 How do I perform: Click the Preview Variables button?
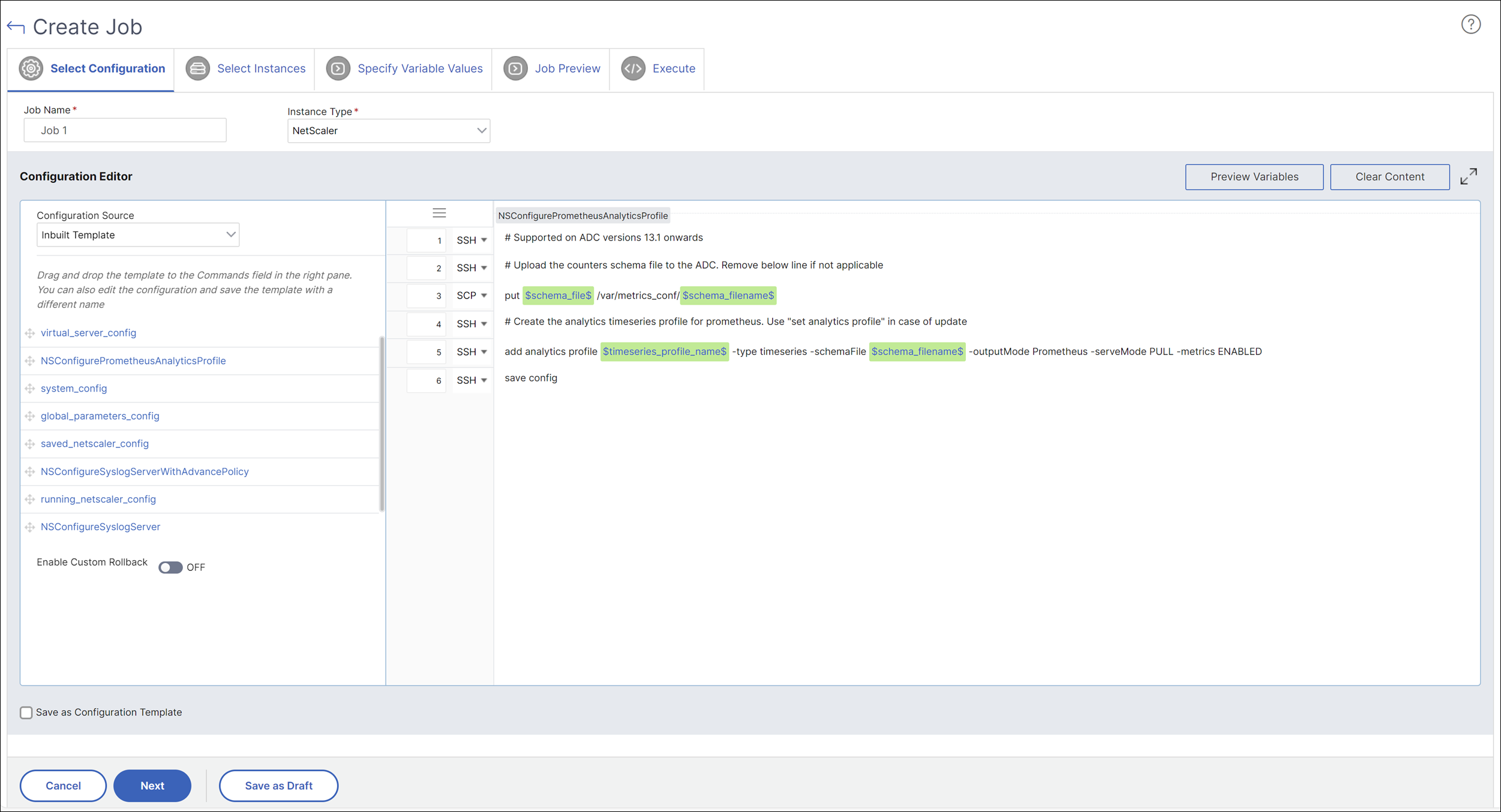[1254, 177]
